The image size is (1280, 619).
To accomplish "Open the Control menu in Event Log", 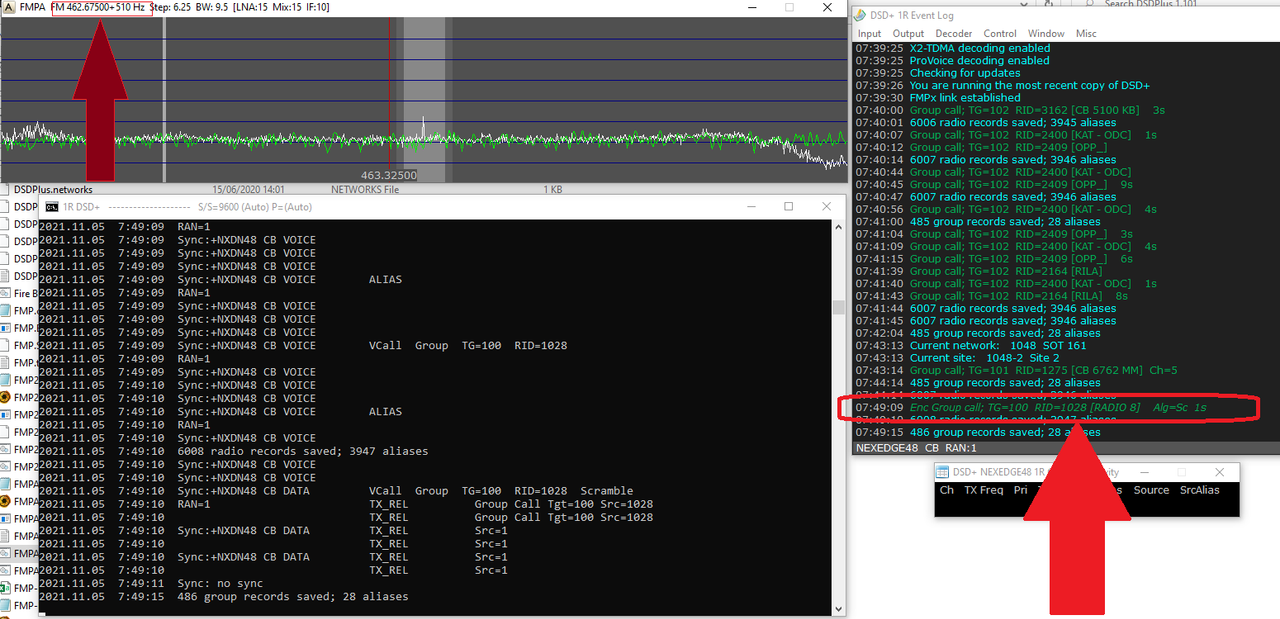I will (x=1000, y=33).
